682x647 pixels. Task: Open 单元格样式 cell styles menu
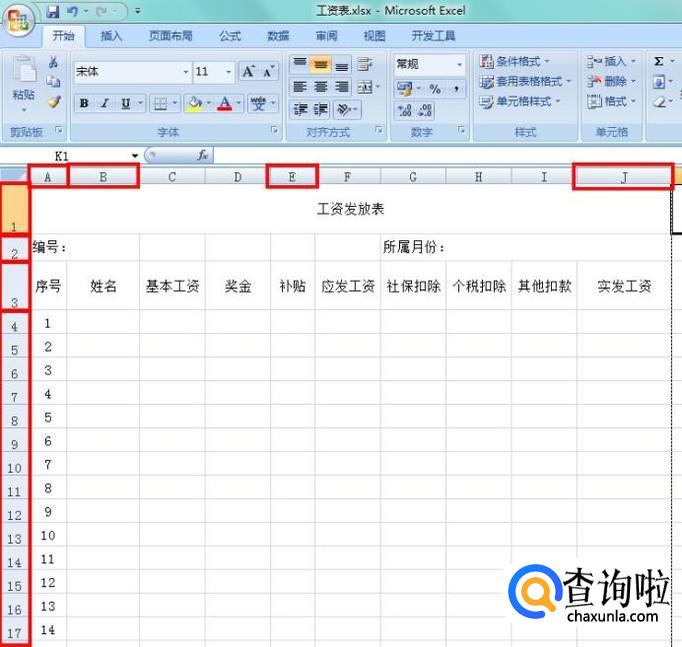520,102
